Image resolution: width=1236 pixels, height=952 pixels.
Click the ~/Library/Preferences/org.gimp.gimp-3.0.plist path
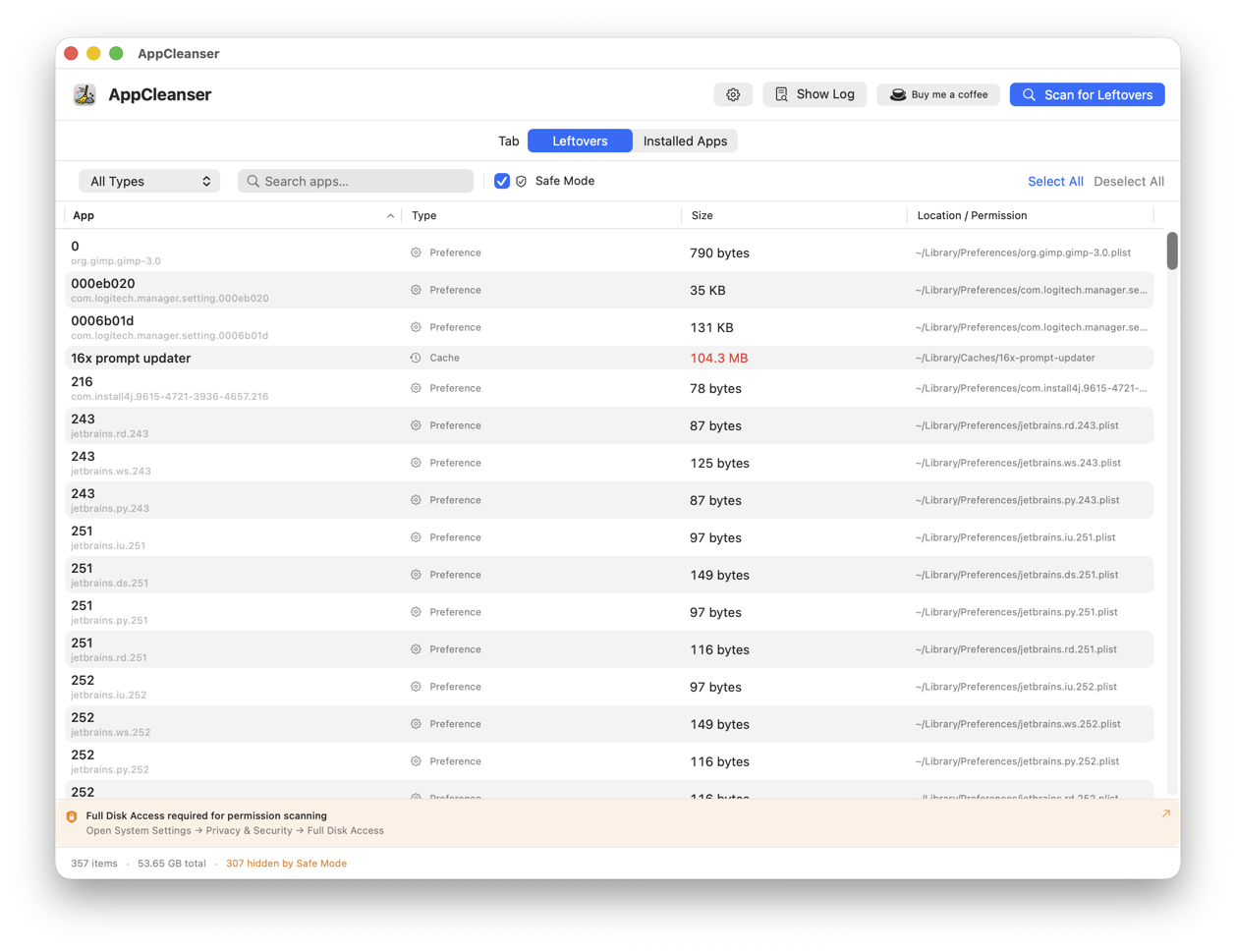coord(1023,252)
